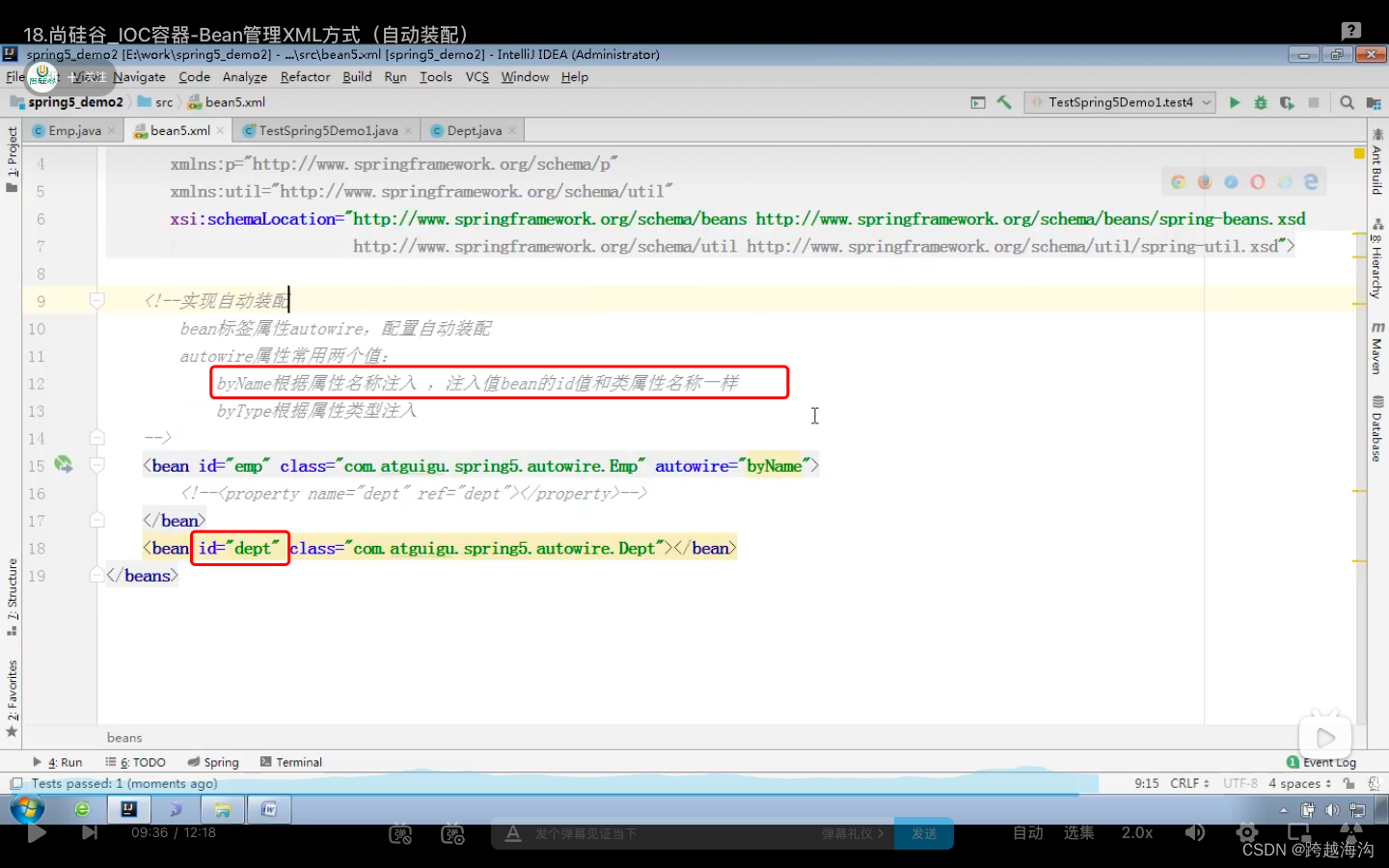Open file explorer folder in taskbar
This screenshot has height=868, width=1389.
(x=223, y=809)
